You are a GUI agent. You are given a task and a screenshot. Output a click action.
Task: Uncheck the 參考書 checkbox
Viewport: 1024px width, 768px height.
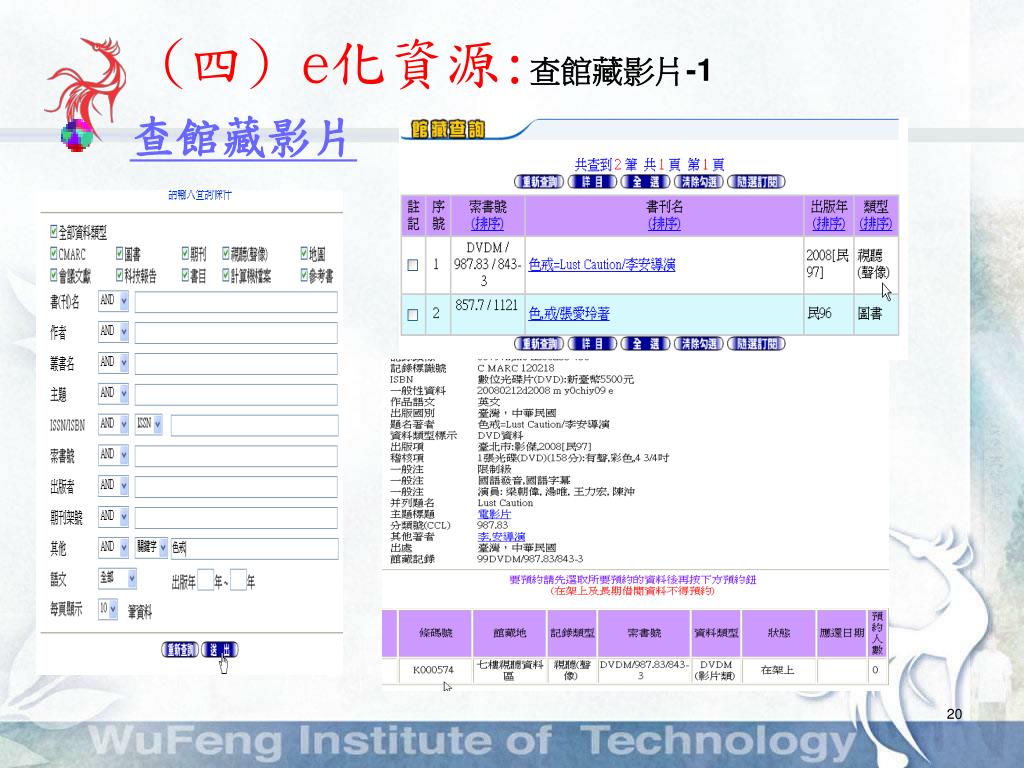point(304,275)
